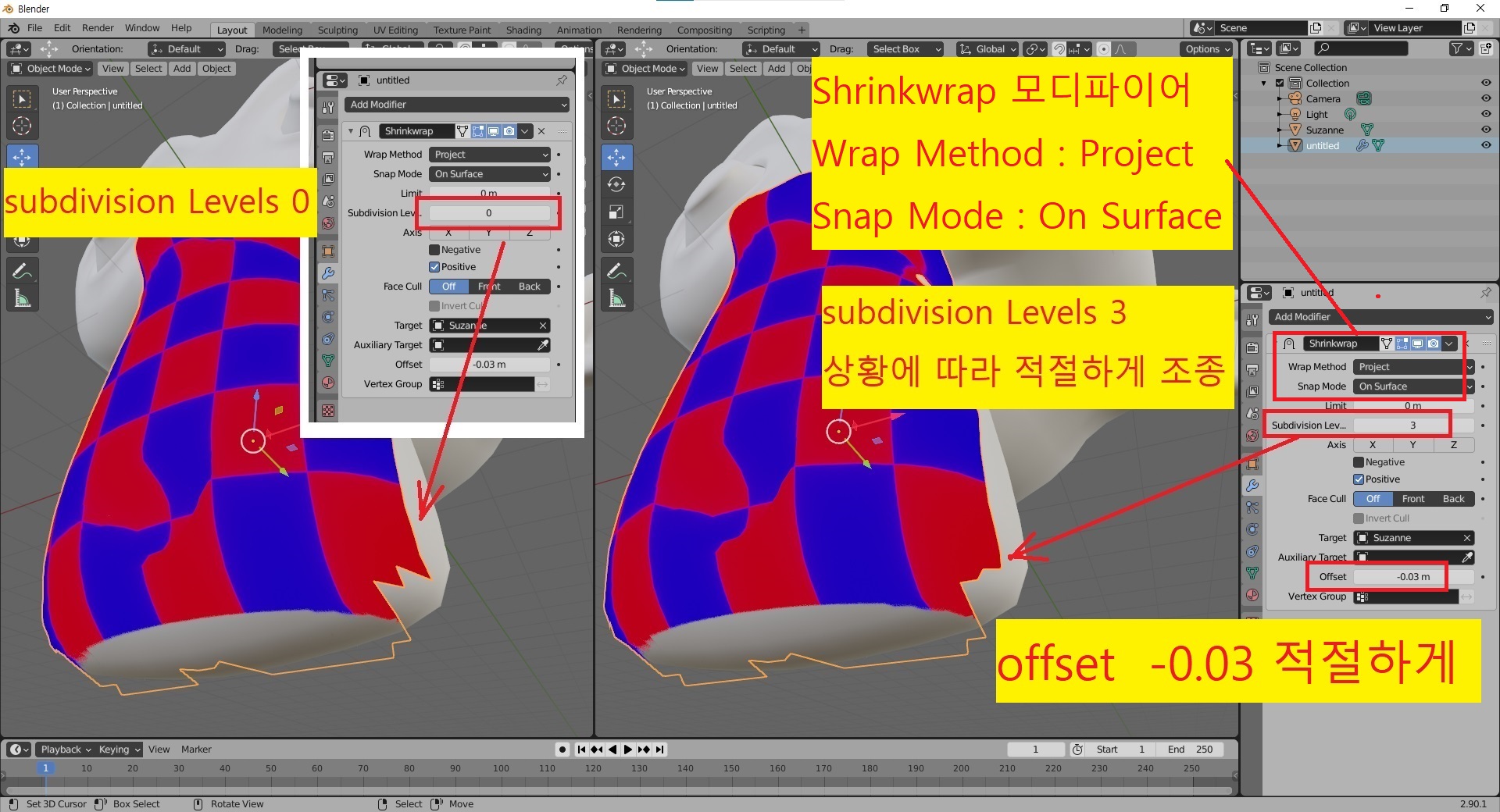Screen dimensions: 1500x812
Task: Open World properties tab in right Properties editor
Action: tap(1252, 436)
